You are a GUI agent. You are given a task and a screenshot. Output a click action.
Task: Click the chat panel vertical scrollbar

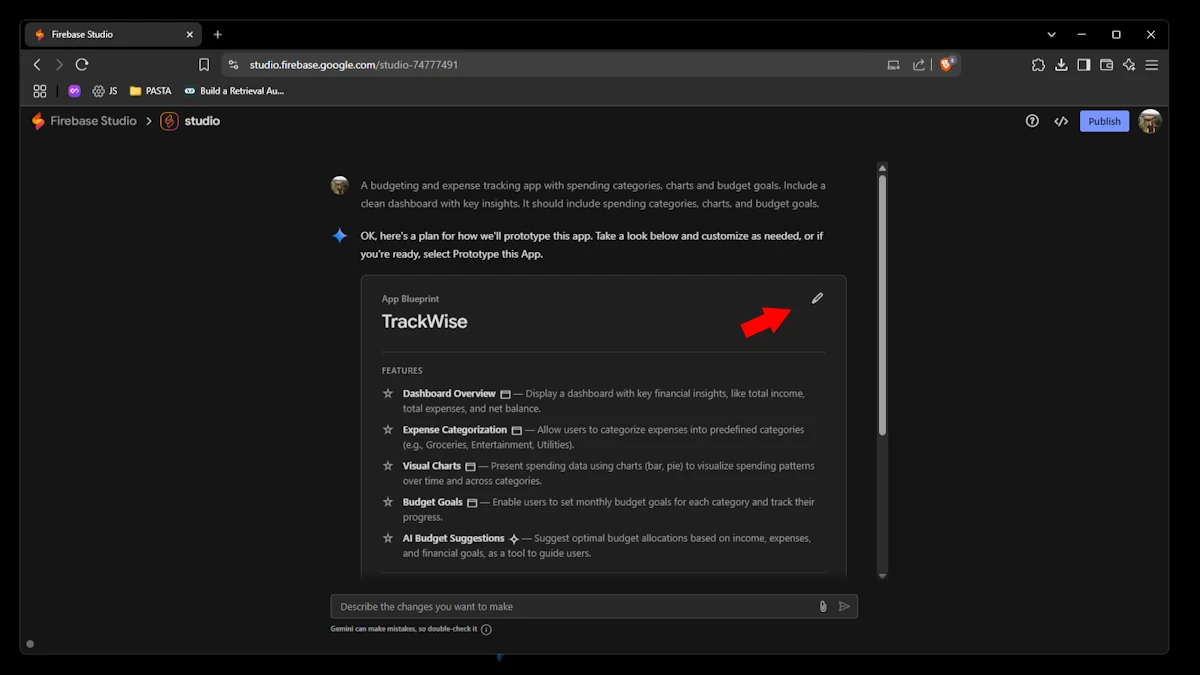pyautogui.click(x=882, y=305)
